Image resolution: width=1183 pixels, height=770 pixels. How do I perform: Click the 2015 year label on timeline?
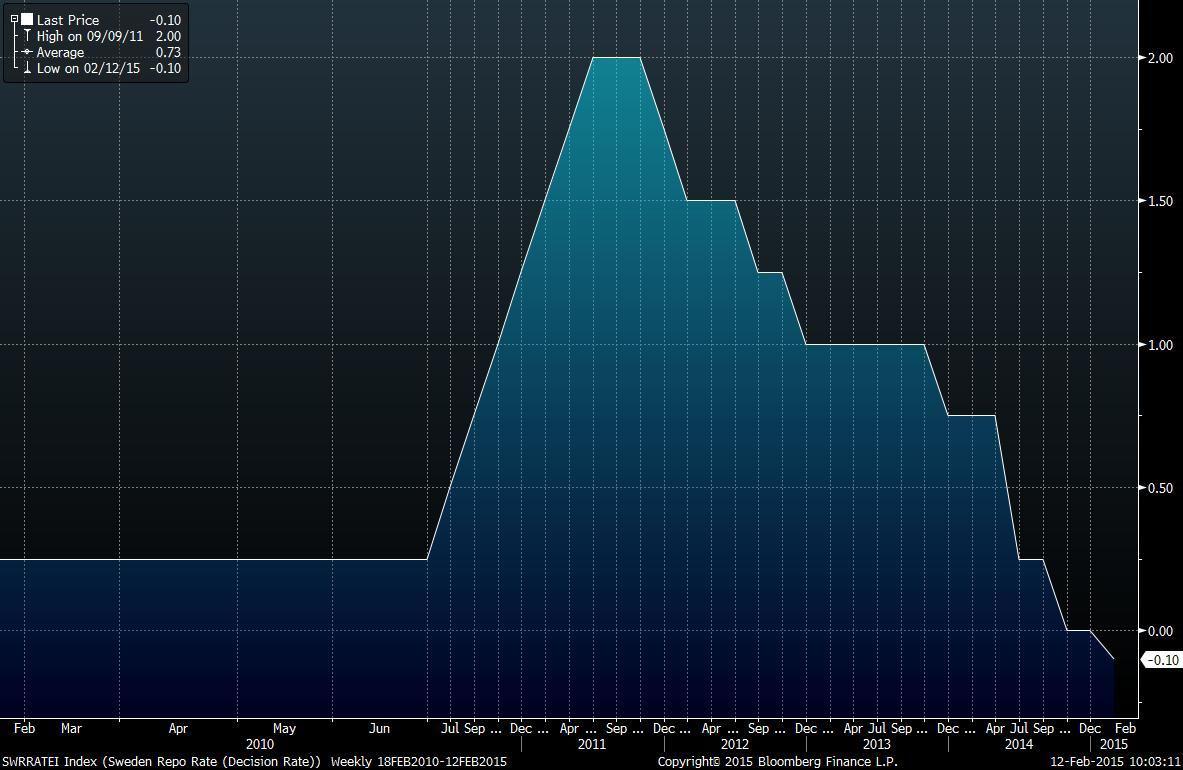1113,744
